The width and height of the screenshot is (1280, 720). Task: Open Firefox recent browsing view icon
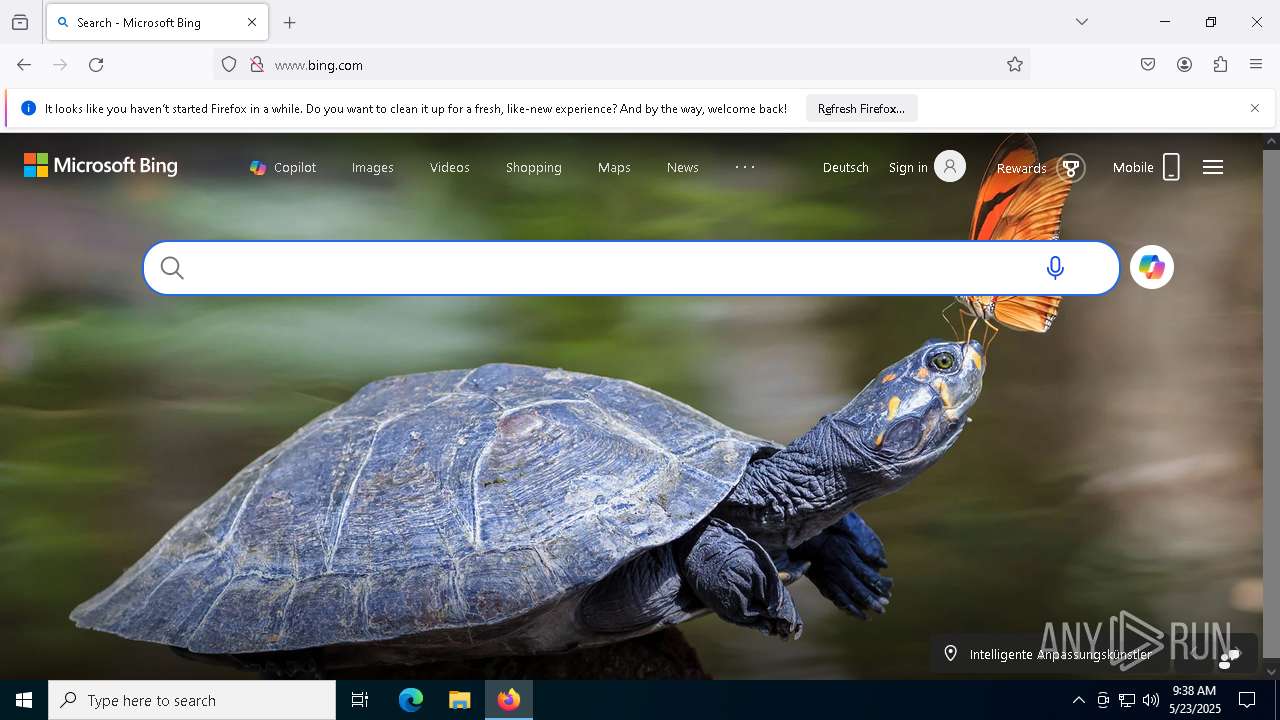pos(20,22)
